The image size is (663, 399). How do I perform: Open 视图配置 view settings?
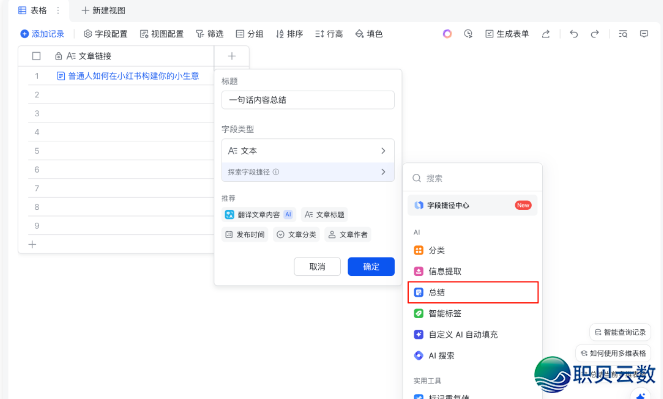pyautogui.click(x=162, y=34)
